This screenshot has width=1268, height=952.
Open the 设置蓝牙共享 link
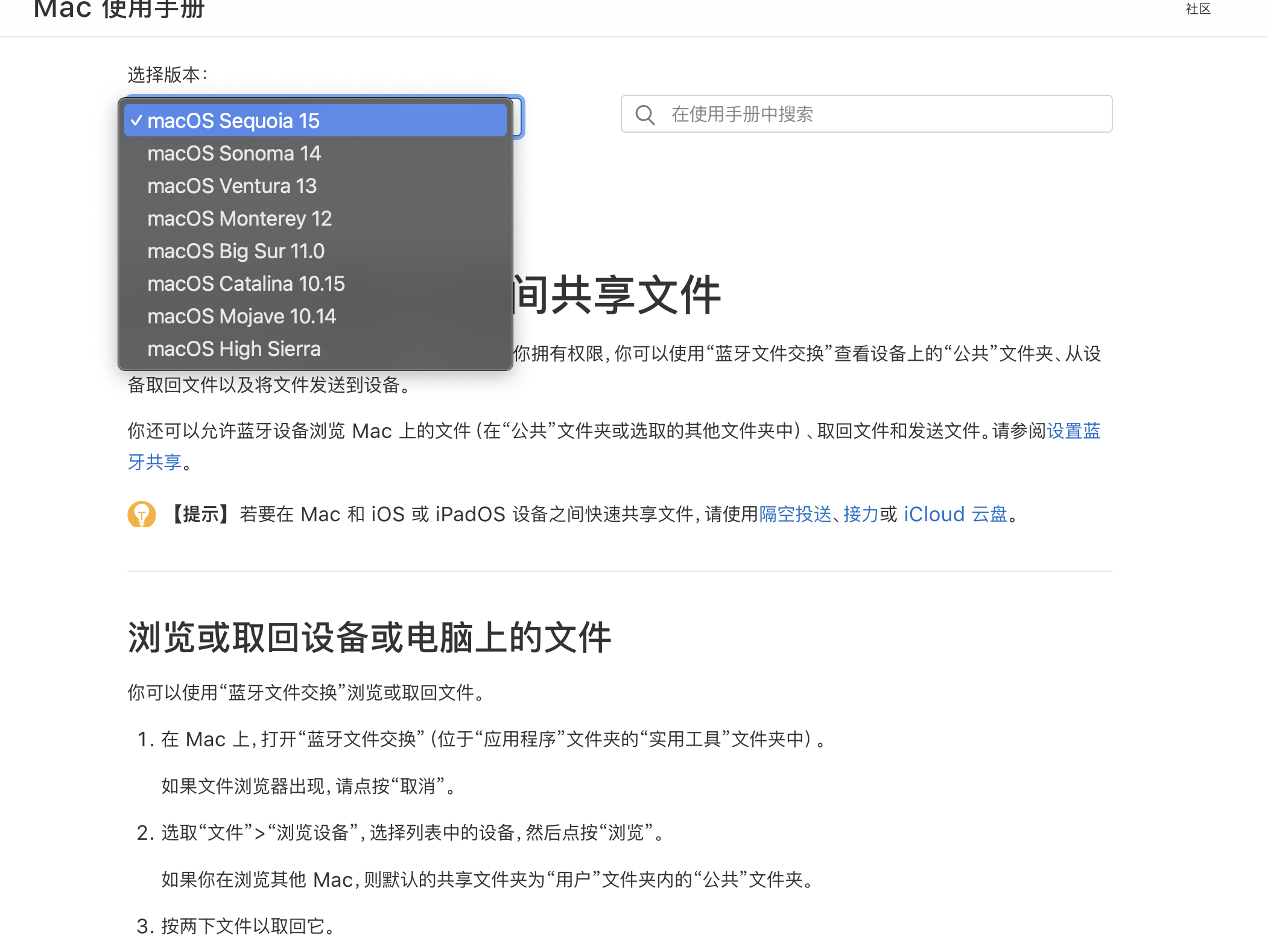pos(1073,431)
